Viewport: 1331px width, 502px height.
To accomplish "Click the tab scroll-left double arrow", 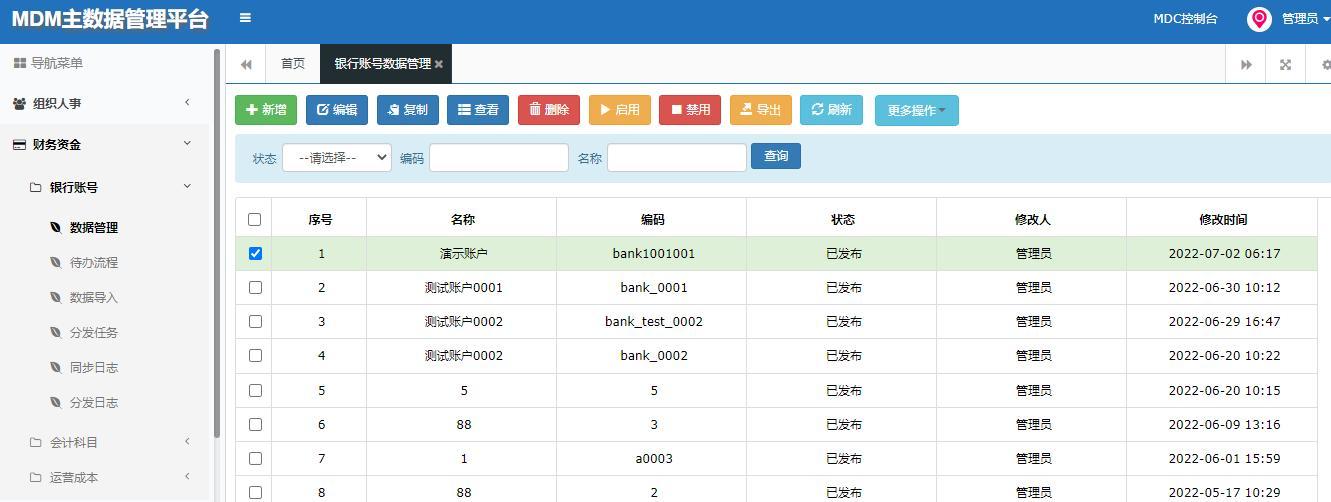I will pyautogui.click(x=246, y=64).
